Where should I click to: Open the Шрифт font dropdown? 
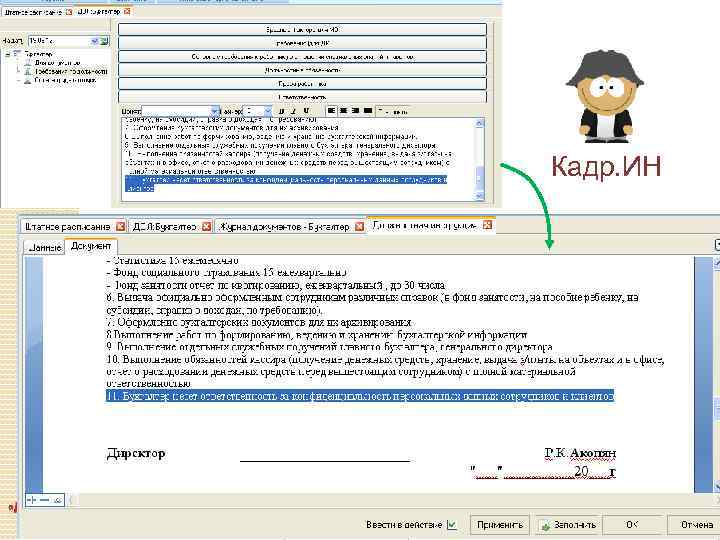[214, 111]
